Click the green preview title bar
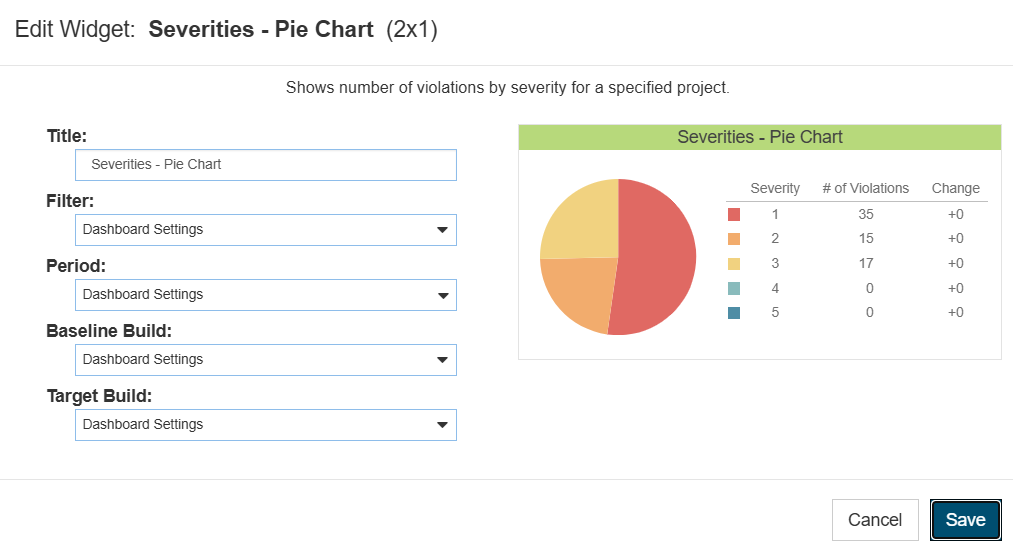 click(760, 137)
